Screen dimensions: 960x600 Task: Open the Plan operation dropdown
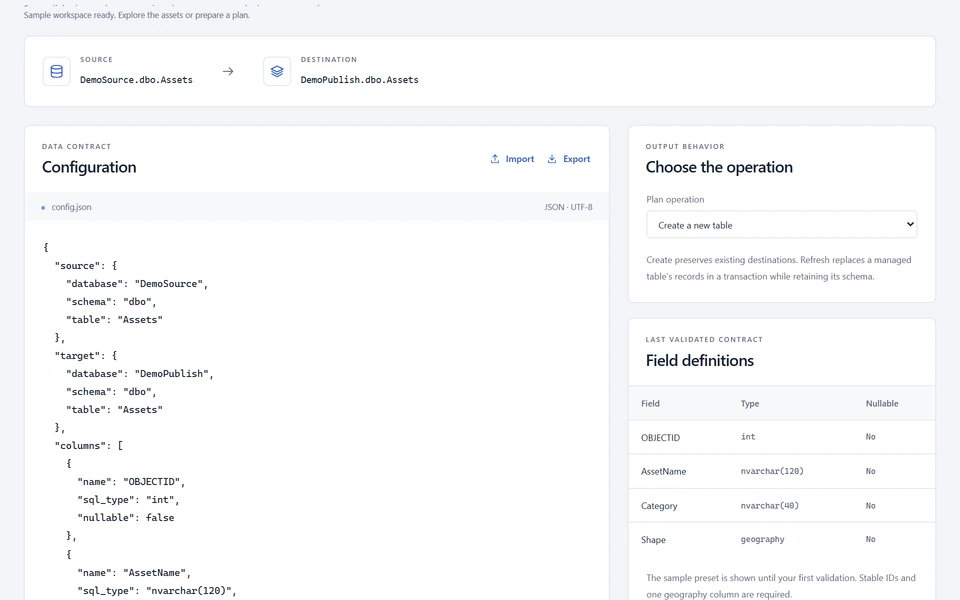[x=781, y=225]
